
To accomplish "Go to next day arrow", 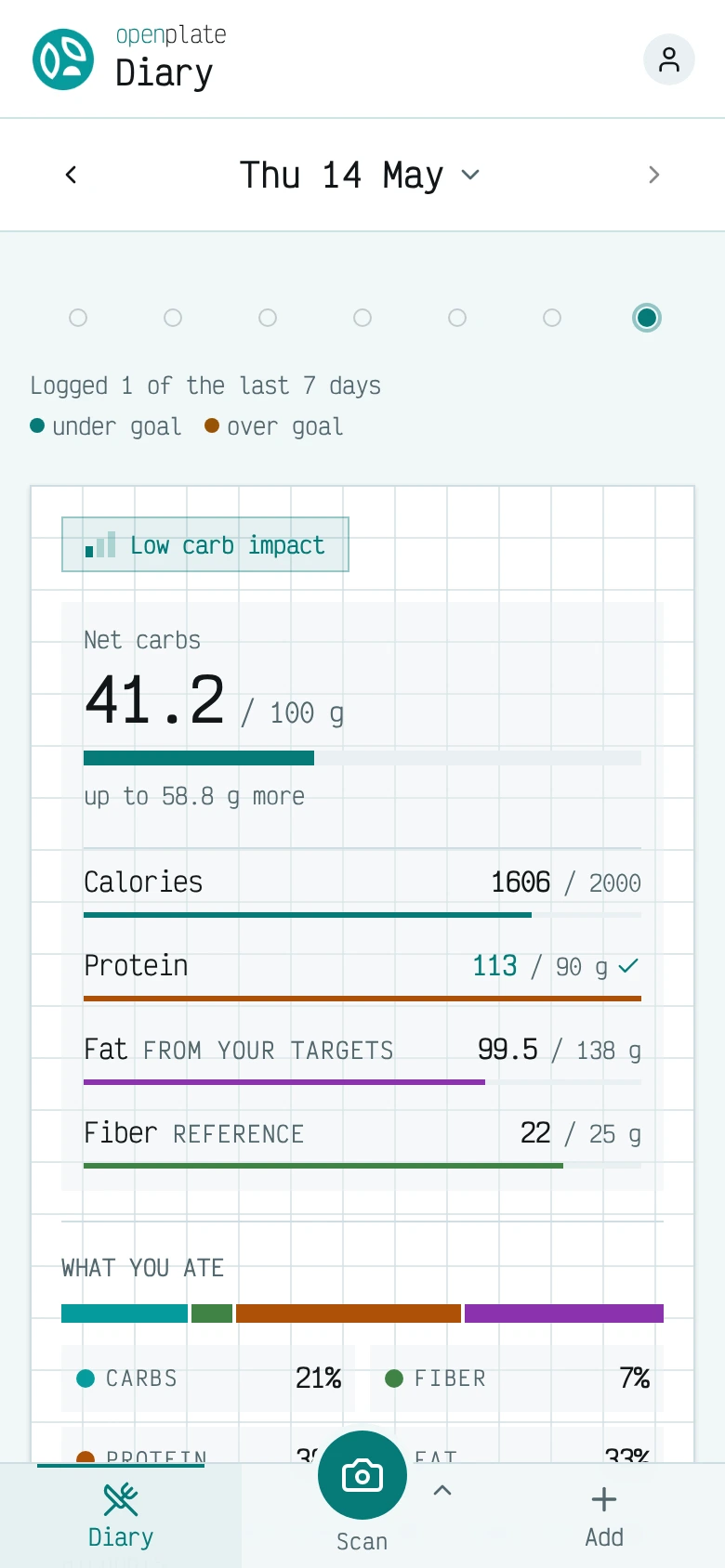I will click(x=654, y=175).
